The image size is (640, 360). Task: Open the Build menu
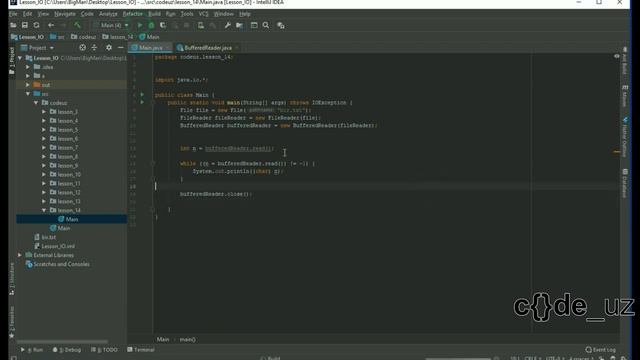pos(154,14)
